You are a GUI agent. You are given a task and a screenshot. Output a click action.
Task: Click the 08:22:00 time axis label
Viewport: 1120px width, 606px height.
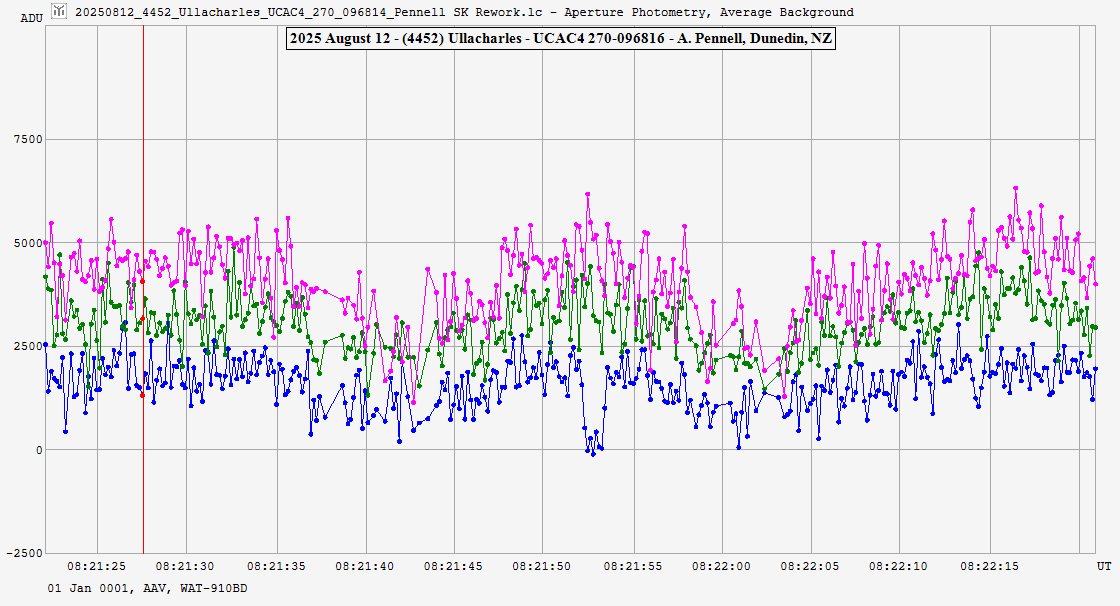[722, 566]
